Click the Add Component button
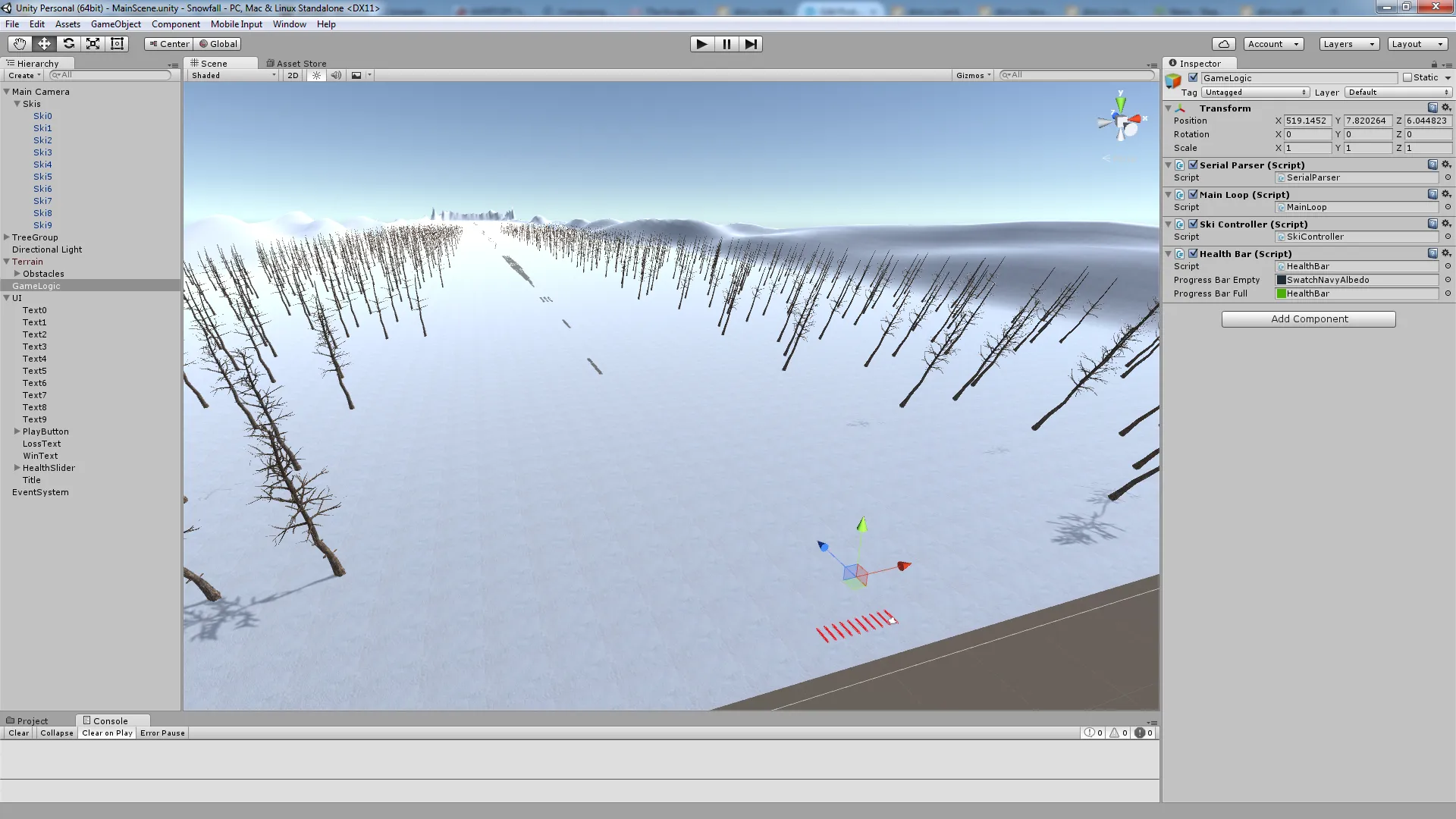The height and width of the screenshot is (819, 1456). pos(1308,318)
